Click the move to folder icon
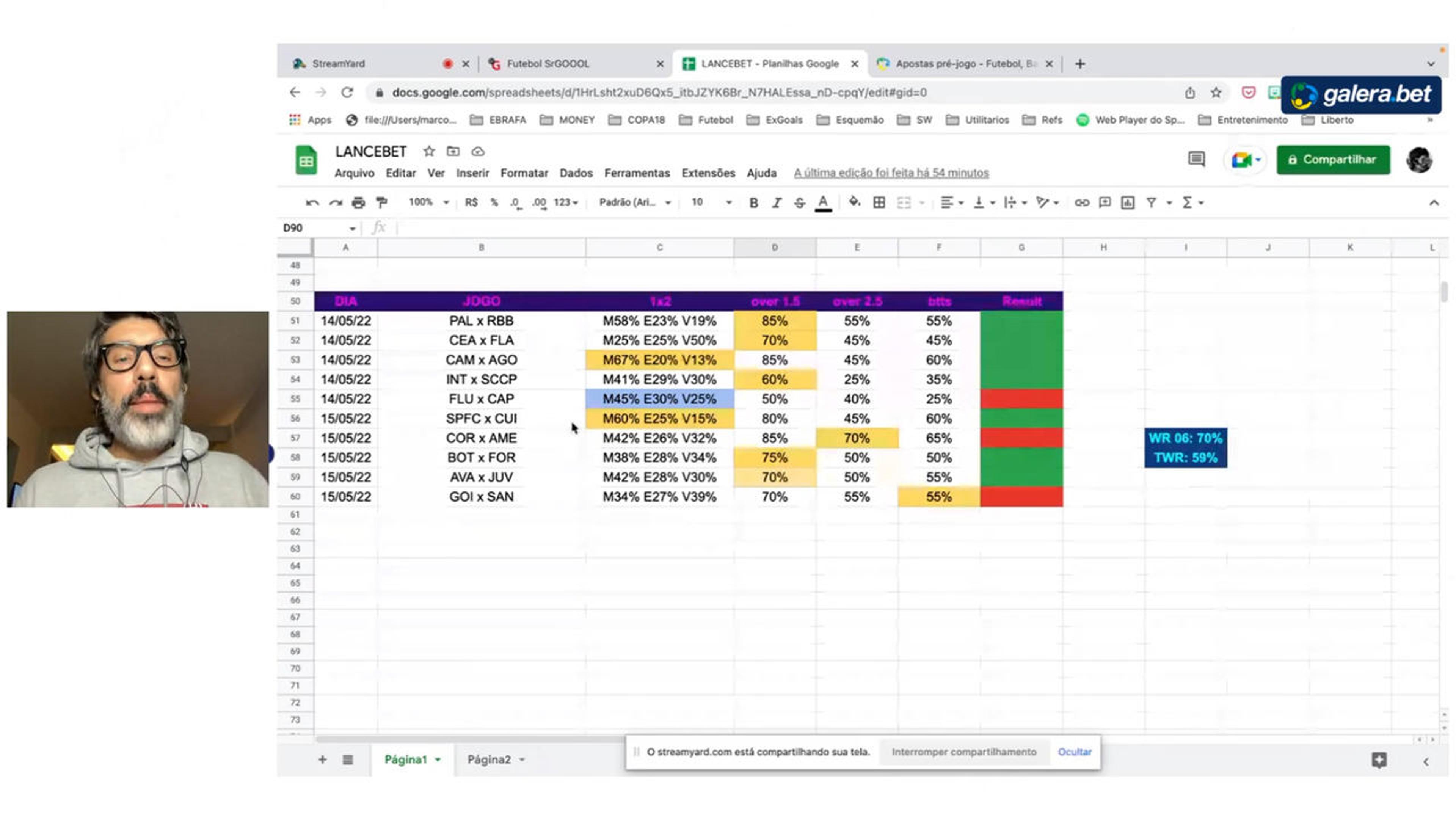Screen dimensions: 1456x819 click(x=453, y=152)
